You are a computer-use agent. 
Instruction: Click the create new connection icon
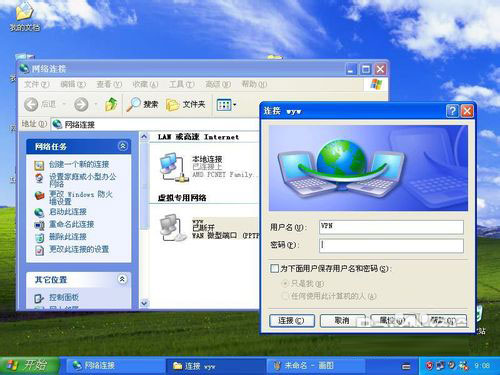pos(39,165)
